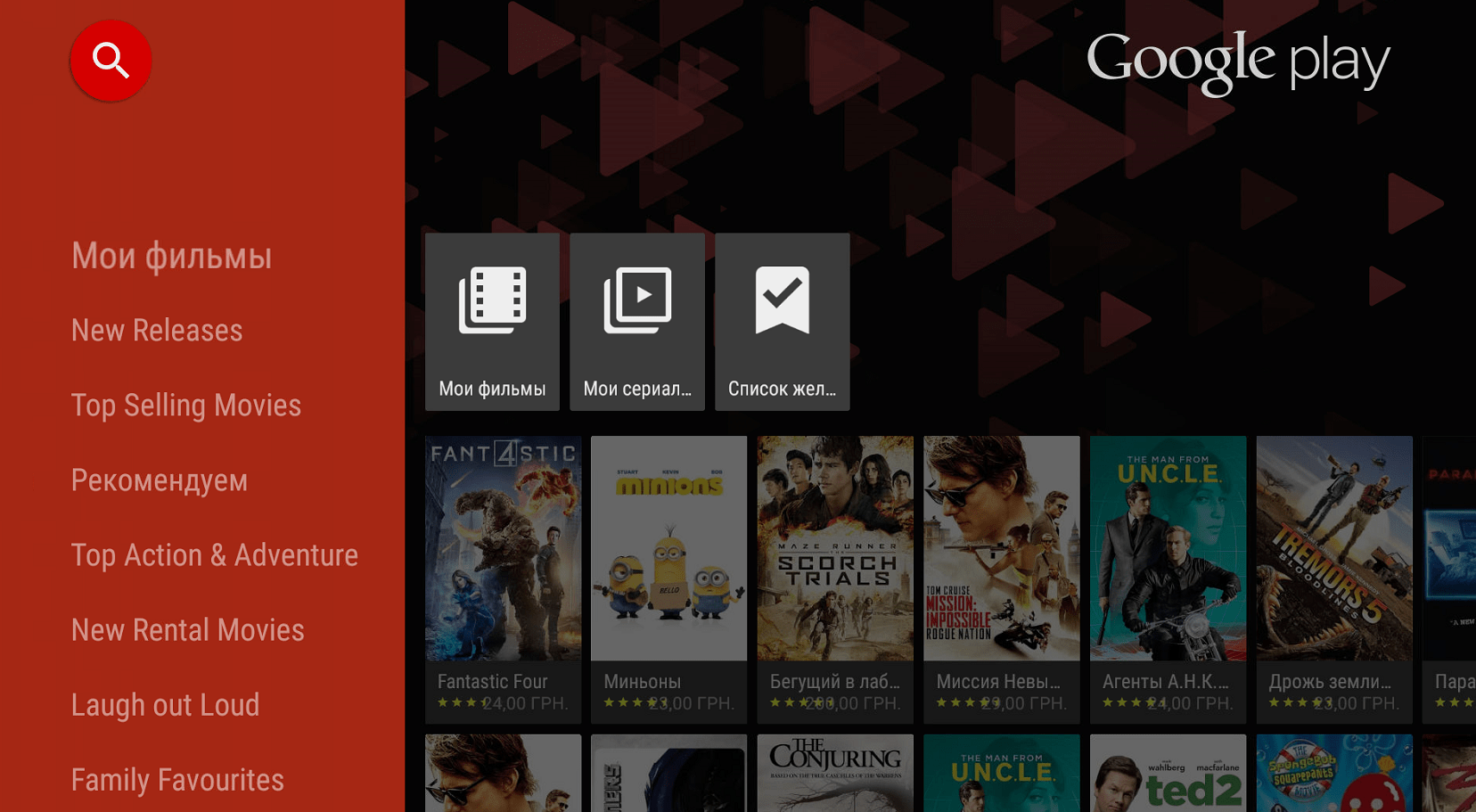The width and height of the screenshot is (1476, 812).
Task: Open New Rental Movies category
Action: click(188, 630)
